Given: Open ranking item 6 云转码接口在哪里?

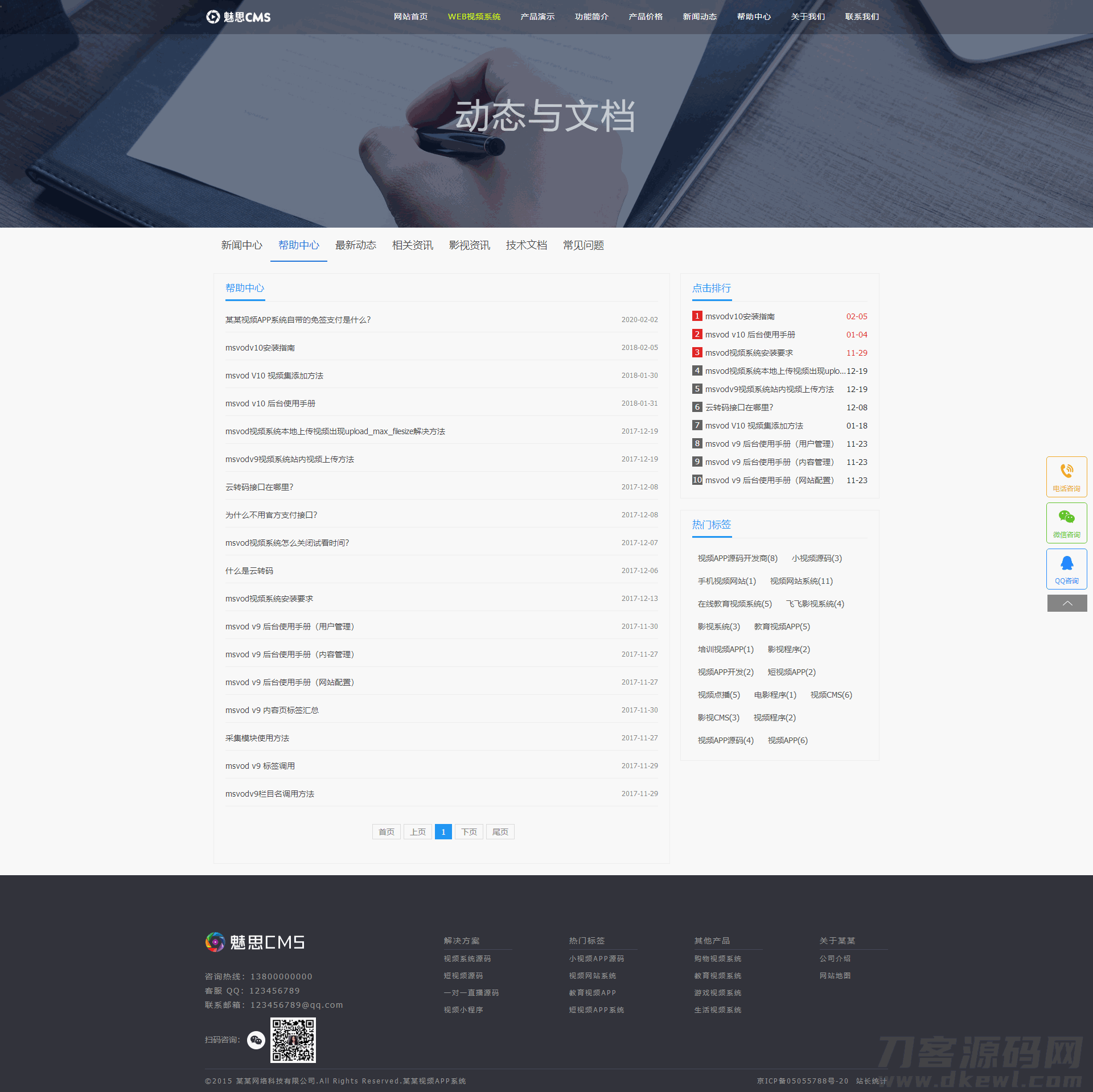Looking at the screenshot, I should pos(739,407).
